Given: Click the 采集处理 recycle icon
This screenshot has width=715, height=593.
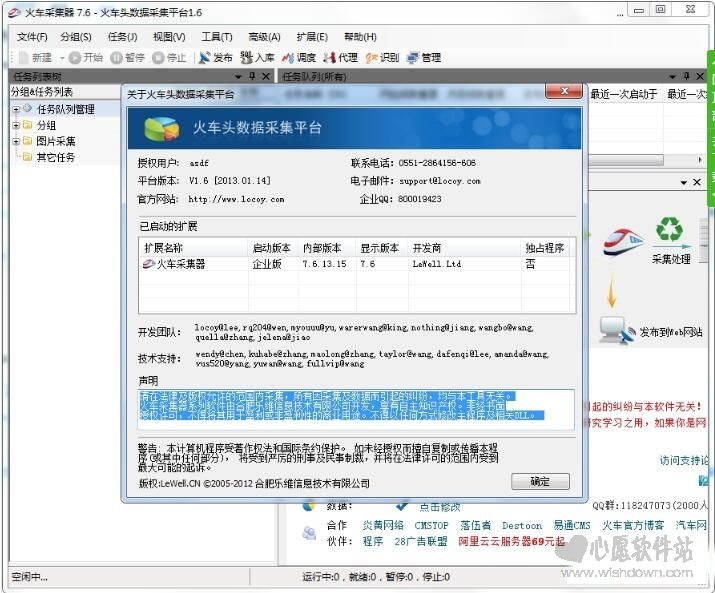Looking at the screenshot, I should [x=669, y=229].
